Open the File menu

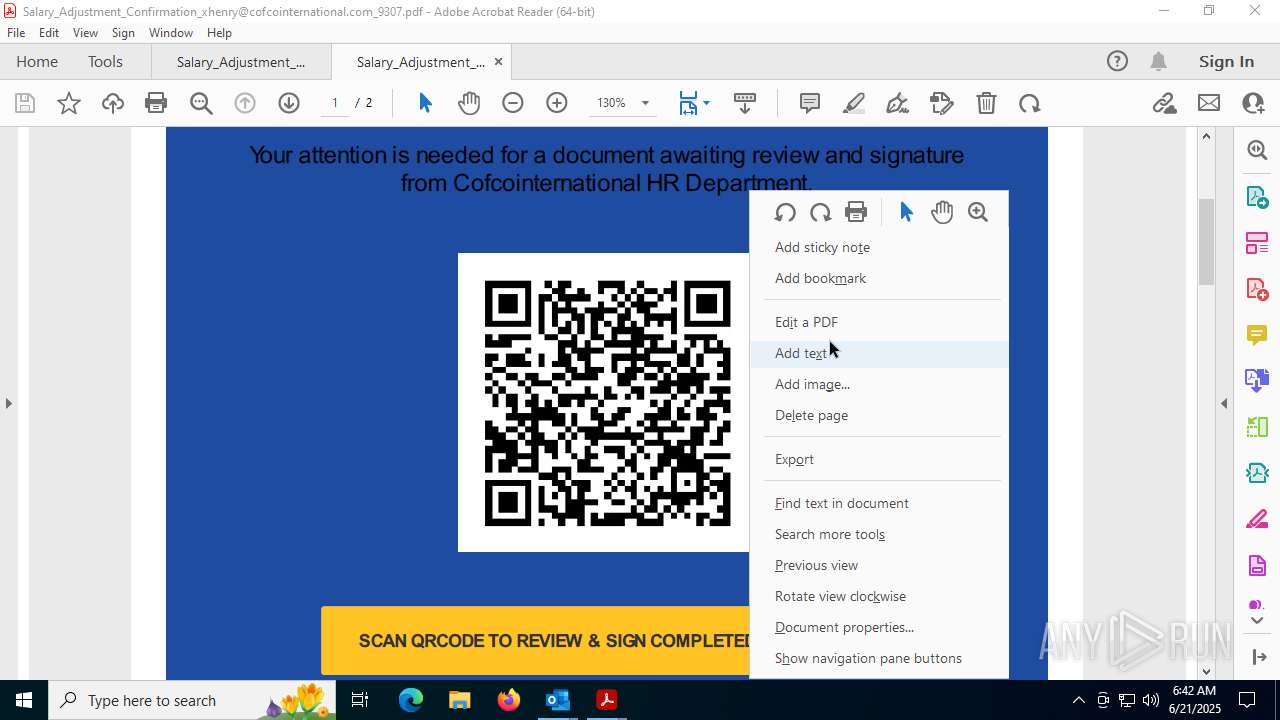click(x=16, y=33)
